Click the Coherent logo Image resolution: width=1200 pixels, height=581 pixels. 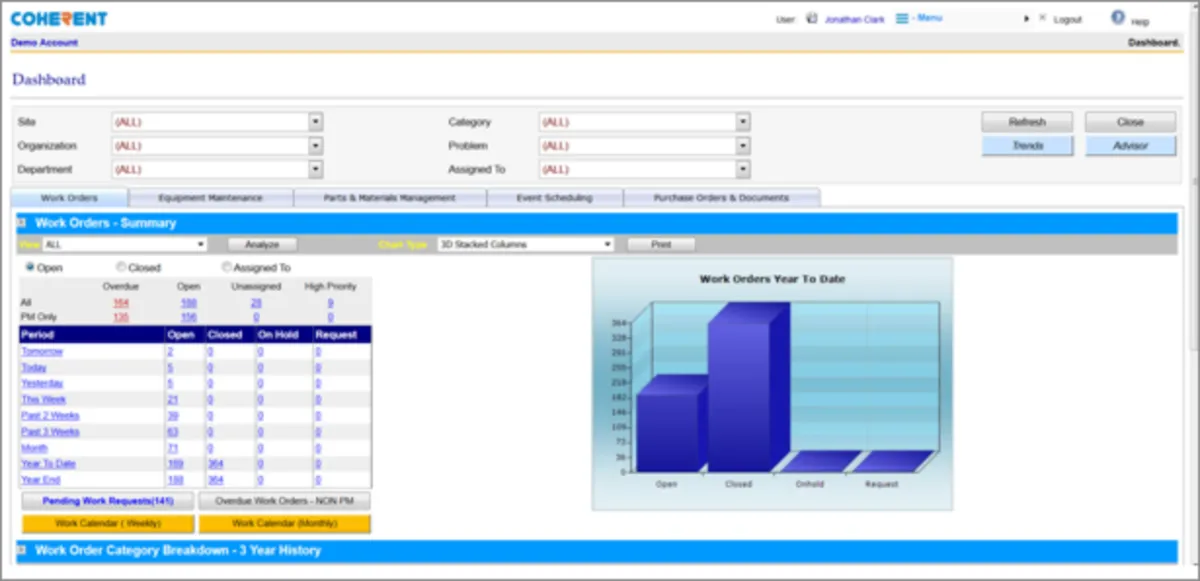[x=59, y=18]
